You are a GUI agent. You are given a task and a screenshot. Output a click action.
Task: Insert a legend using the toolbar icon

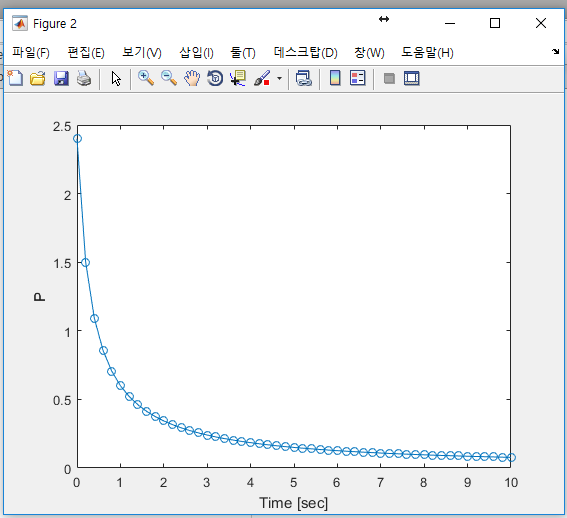[358, 78]
